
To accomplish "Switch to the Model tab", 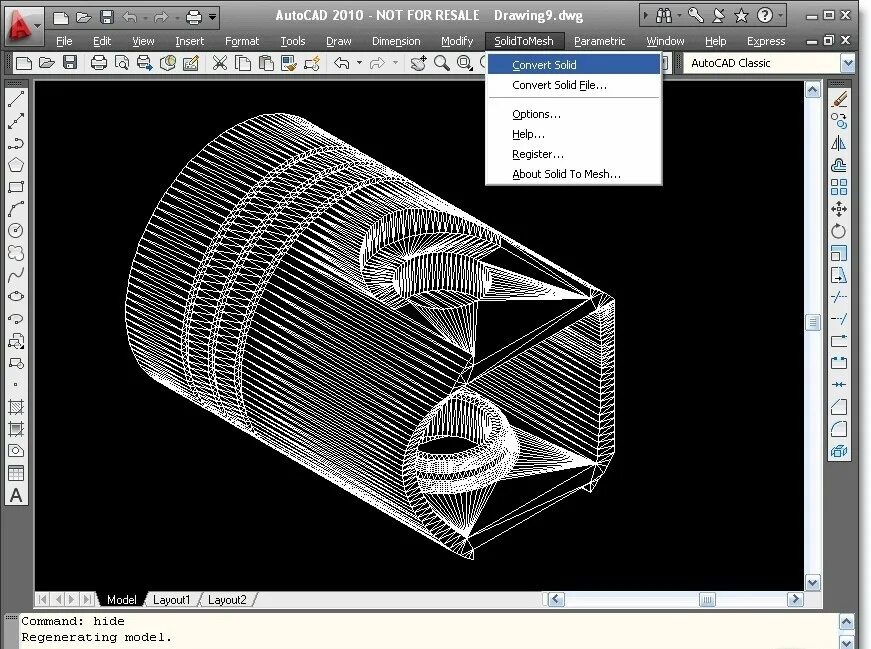I will tap(121, 600).
